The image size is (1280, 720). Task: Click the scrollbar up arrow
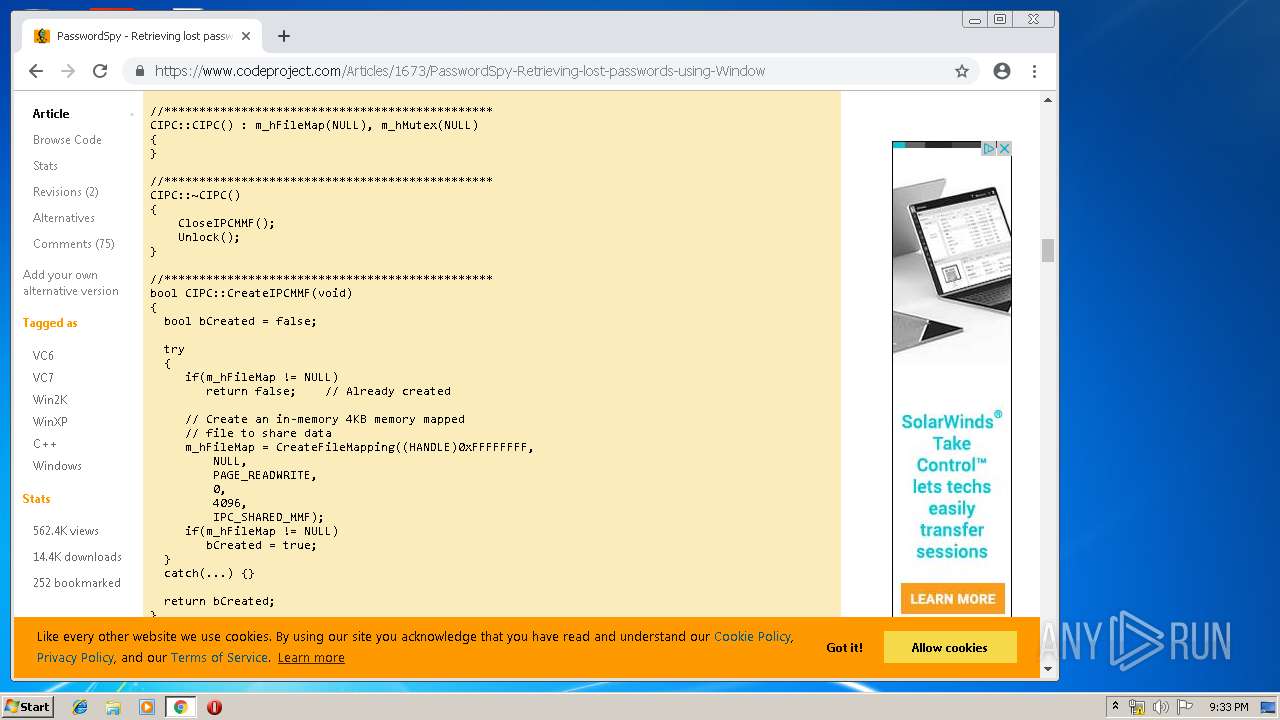[x=1048, y=100]
